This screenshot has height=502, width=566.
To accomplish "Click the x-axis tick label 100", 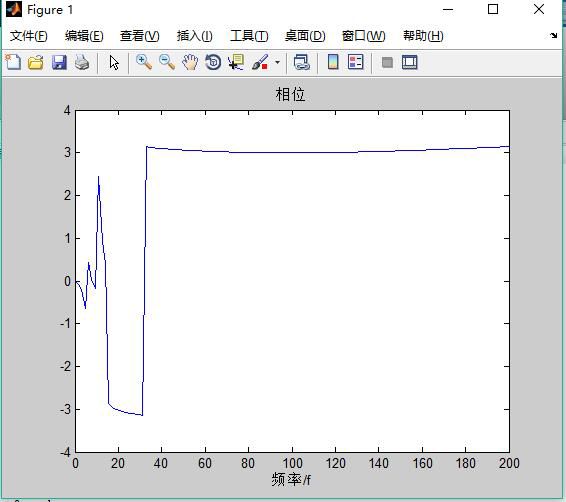I will [292, 463].
